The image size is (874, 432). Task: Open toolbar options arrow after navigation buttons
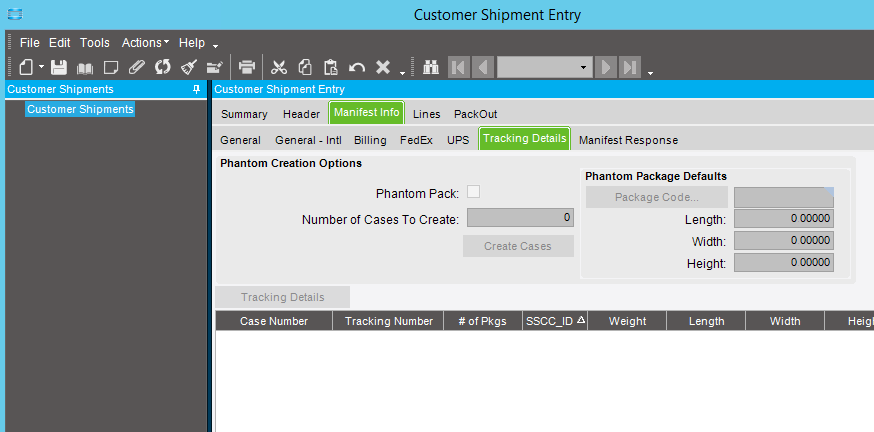coord(650,72)
